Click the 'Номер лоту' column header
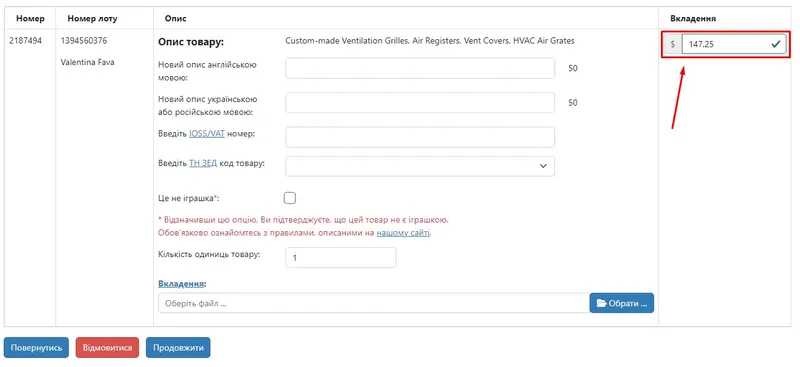Screen dimensions: 800x367 click(x=92, y=19)
